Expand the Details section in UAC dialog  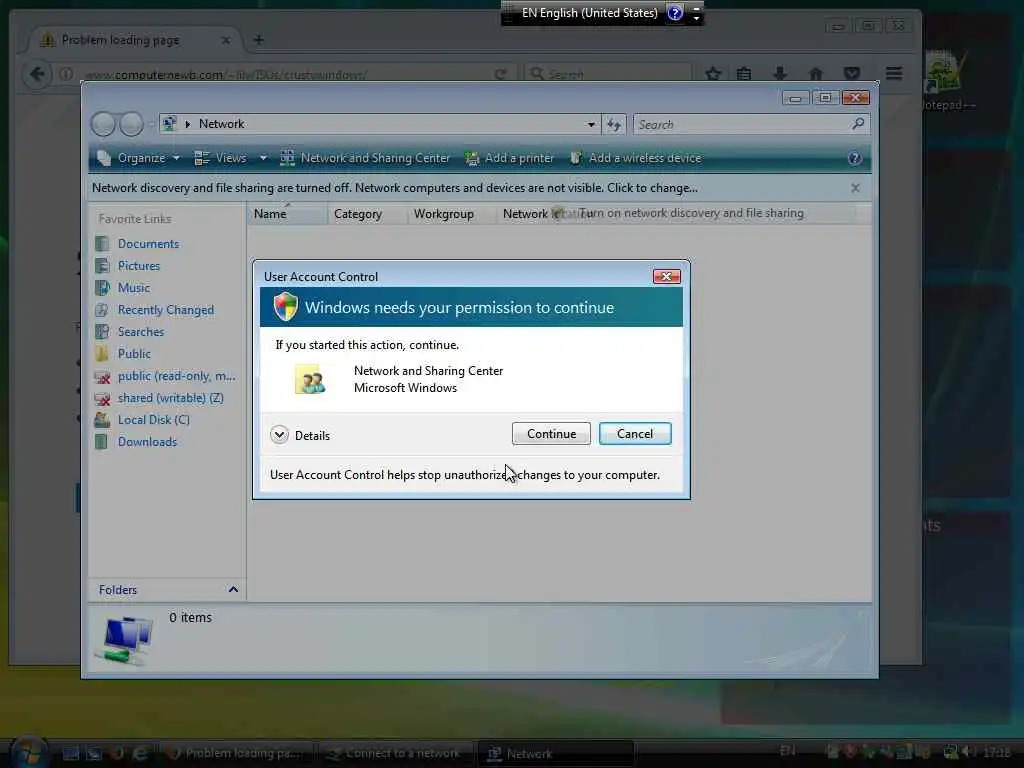300,435
